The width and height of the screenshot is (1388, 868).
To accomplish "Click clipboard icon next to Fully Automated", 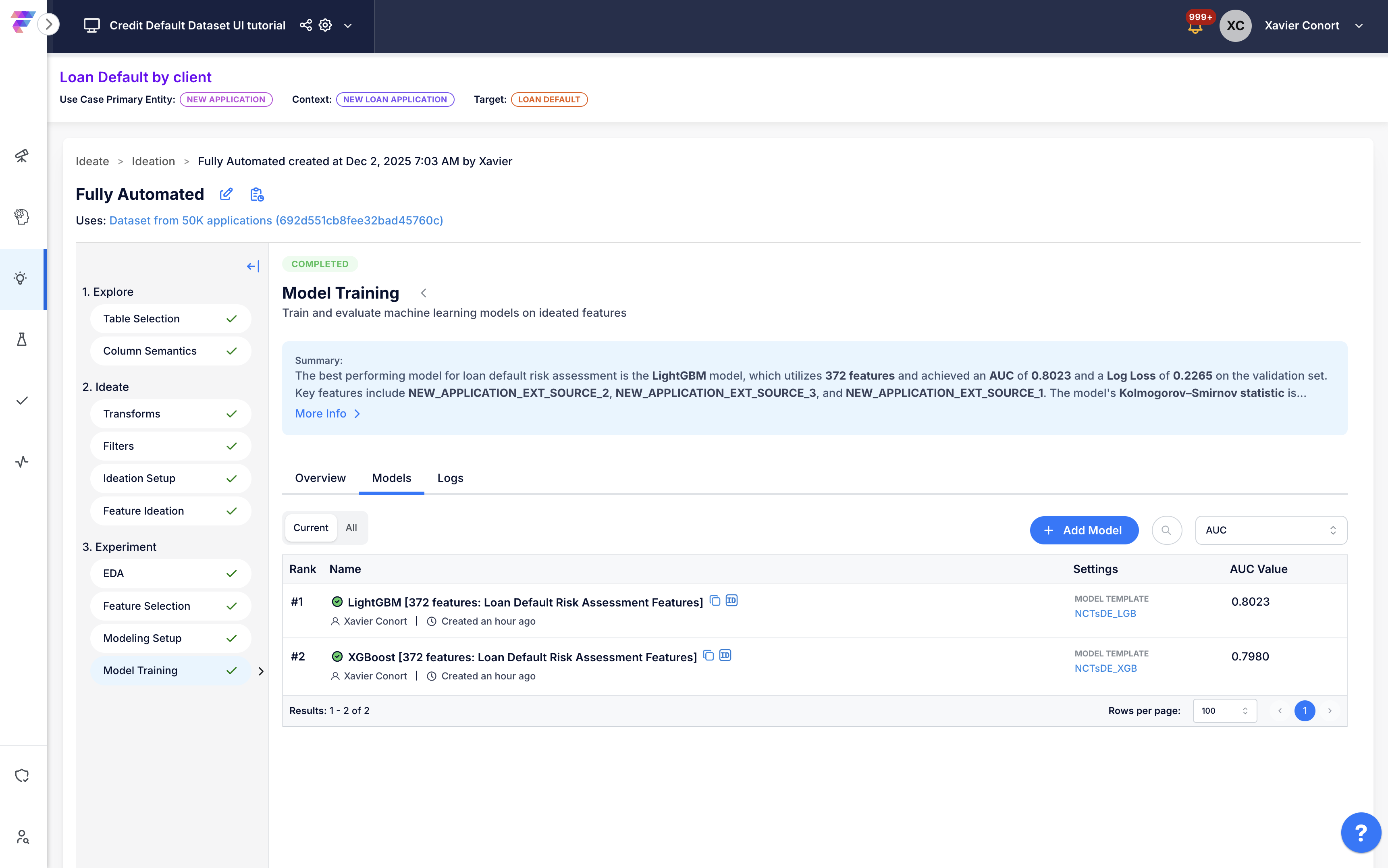I will (257, 195).
